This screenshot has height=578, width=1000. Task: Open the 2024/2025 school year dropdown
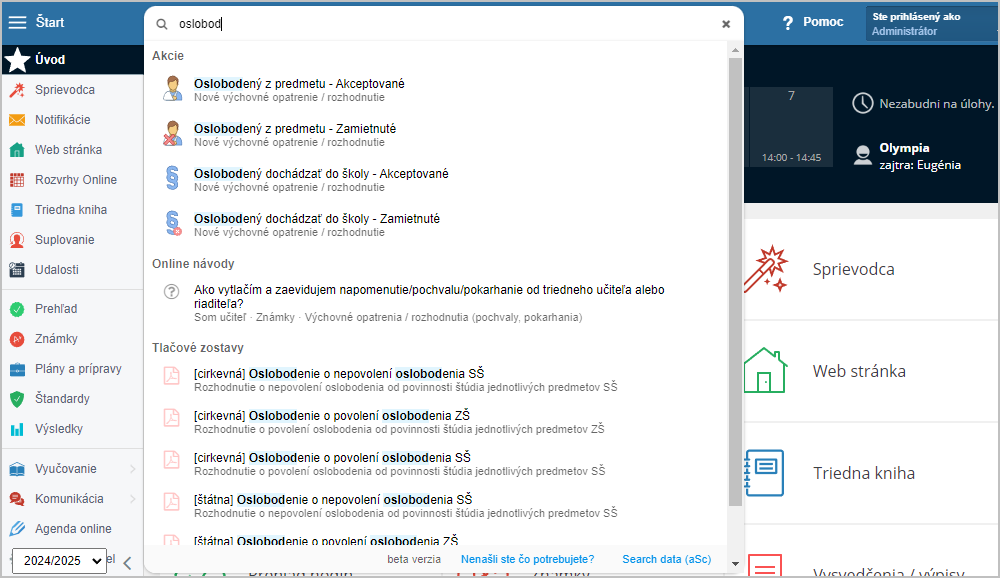click(59, 561)
